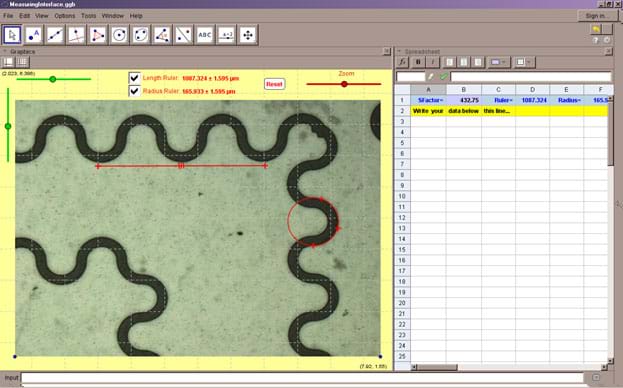623x388 pixels.
Task: Align cell text left in Spreadsheet
Action: click(449, 62)
